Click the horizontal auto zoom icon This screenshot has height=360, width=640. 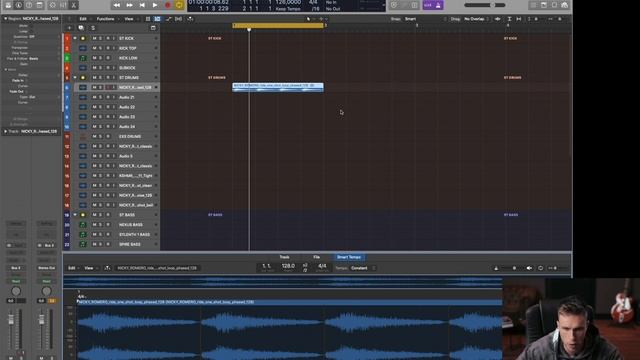point(519,19)
